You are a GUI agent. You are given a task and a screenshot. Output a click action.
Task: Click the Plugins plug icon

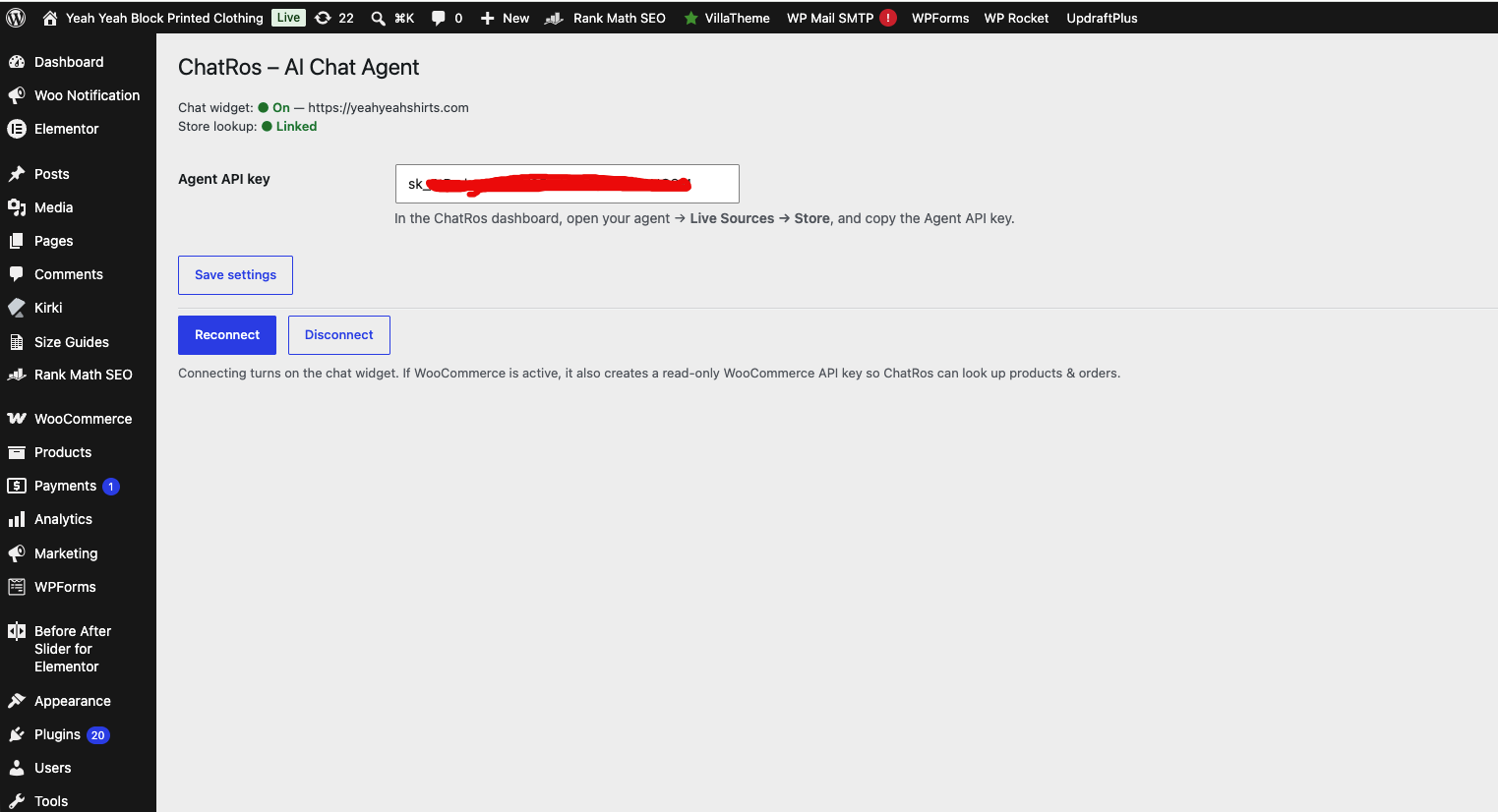click(17, 734)
